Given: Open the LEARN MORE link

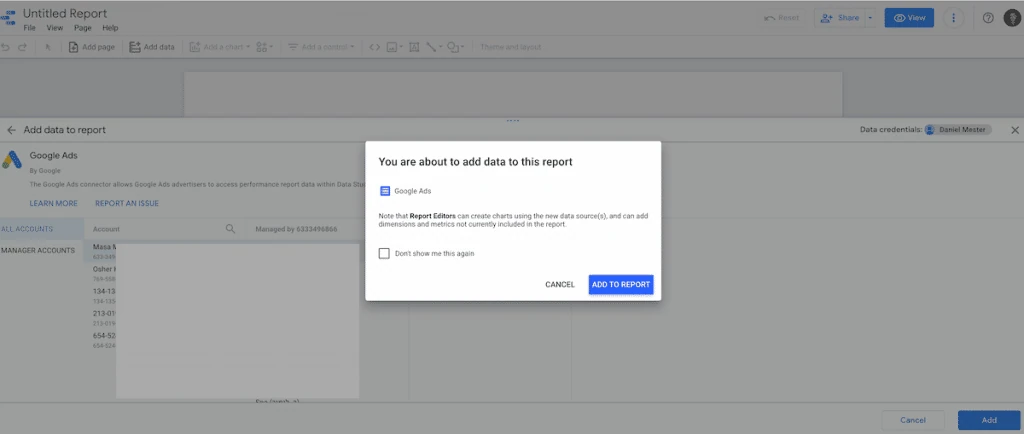Looking at the screenshot, I should (54, 204).
